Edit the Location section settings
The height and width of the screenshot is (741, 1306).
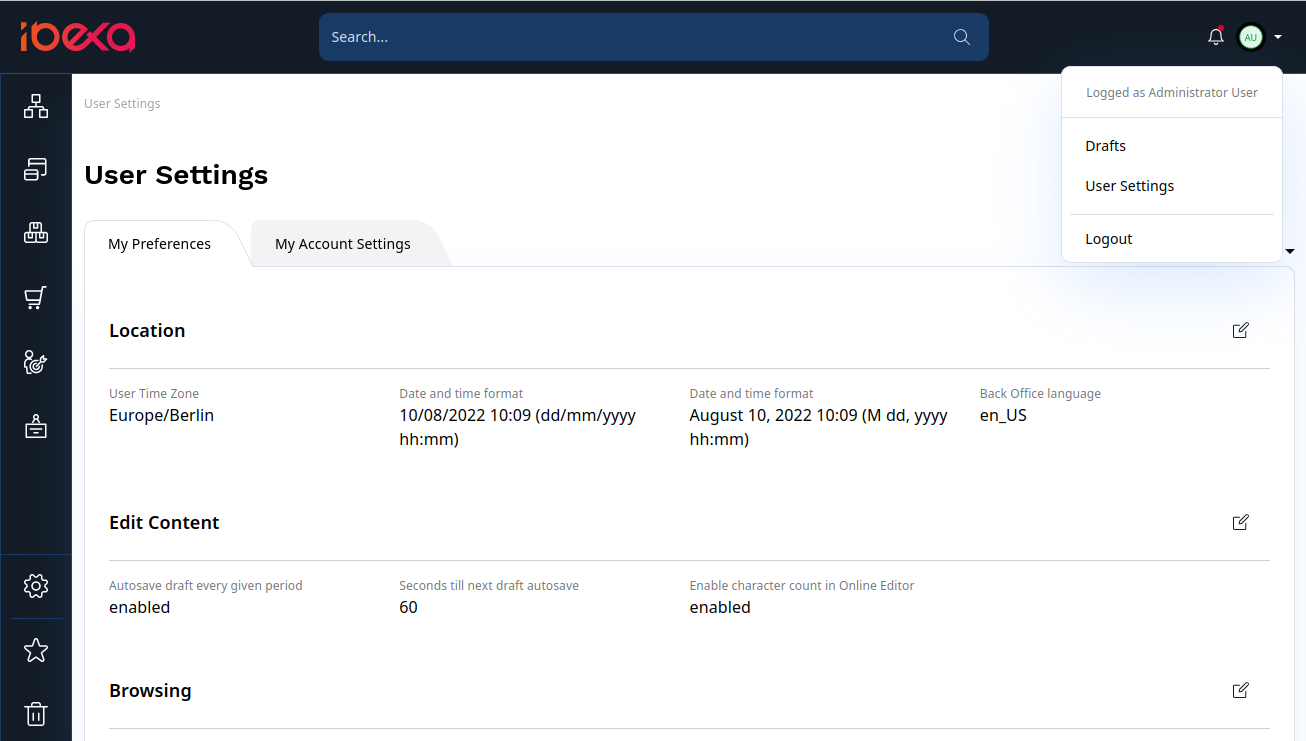(x=1241, y=330)
